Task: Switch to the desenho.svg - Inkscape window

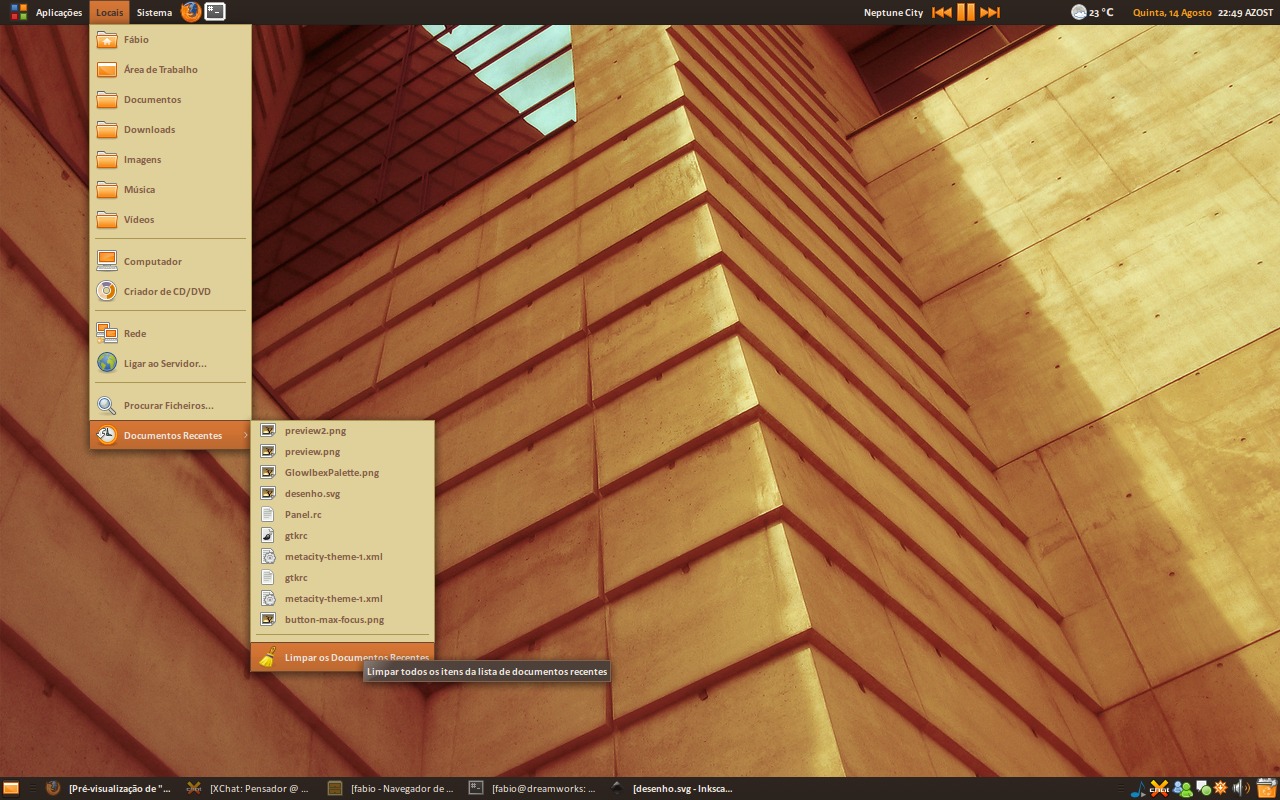Action: pos(672,788)
